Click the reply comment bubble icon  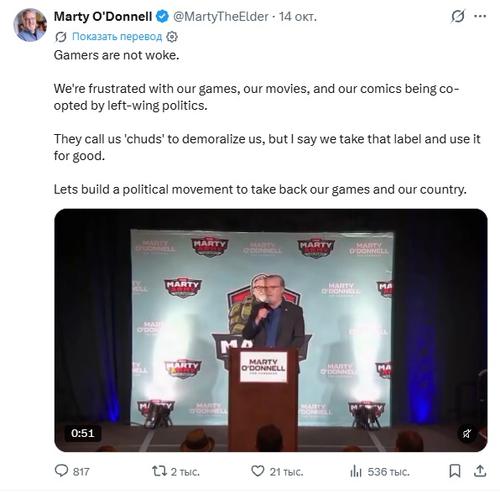[61, 471]
